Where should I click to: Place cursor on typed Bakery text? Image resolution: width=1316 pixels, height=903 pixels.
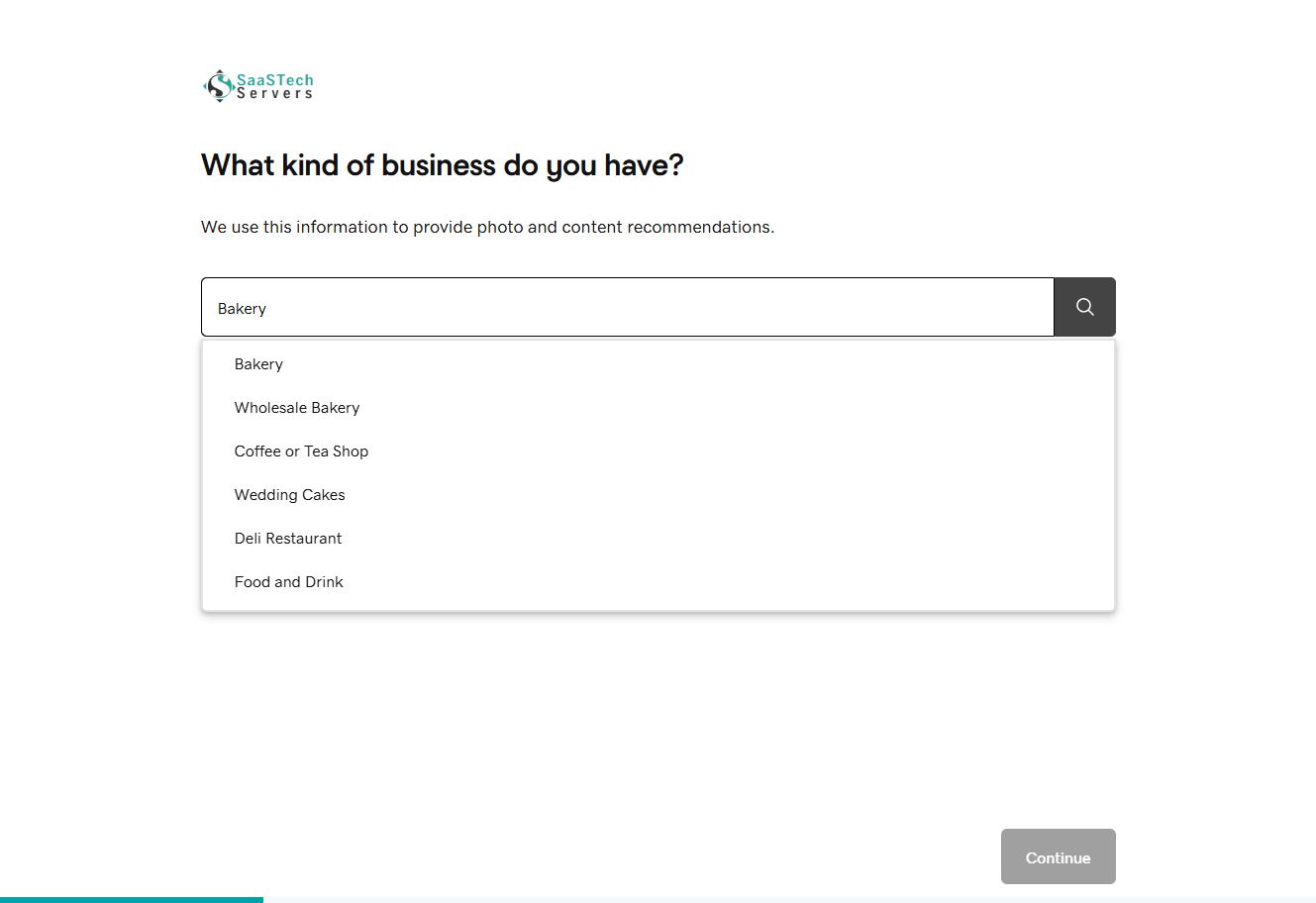(x=242, y=309)
